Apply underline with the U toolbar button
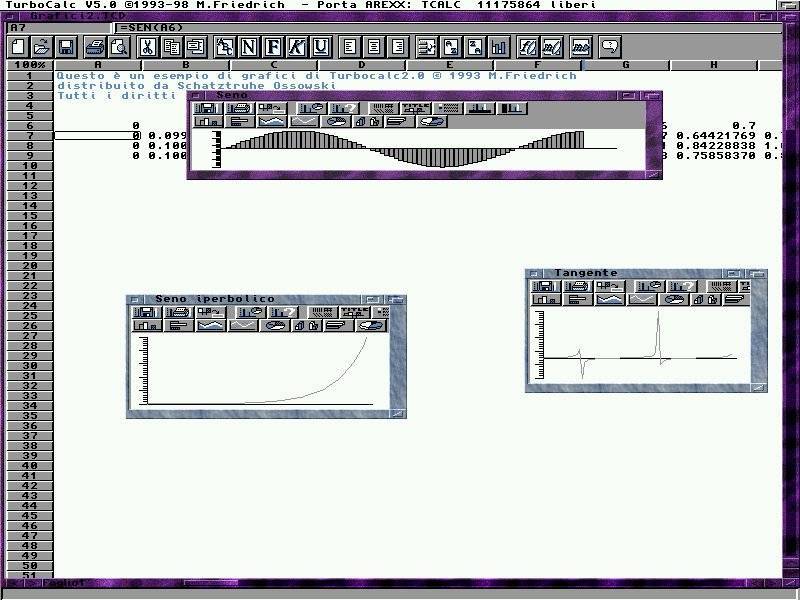Viewport: 800px width, 600px height. (x=320, y=47)
